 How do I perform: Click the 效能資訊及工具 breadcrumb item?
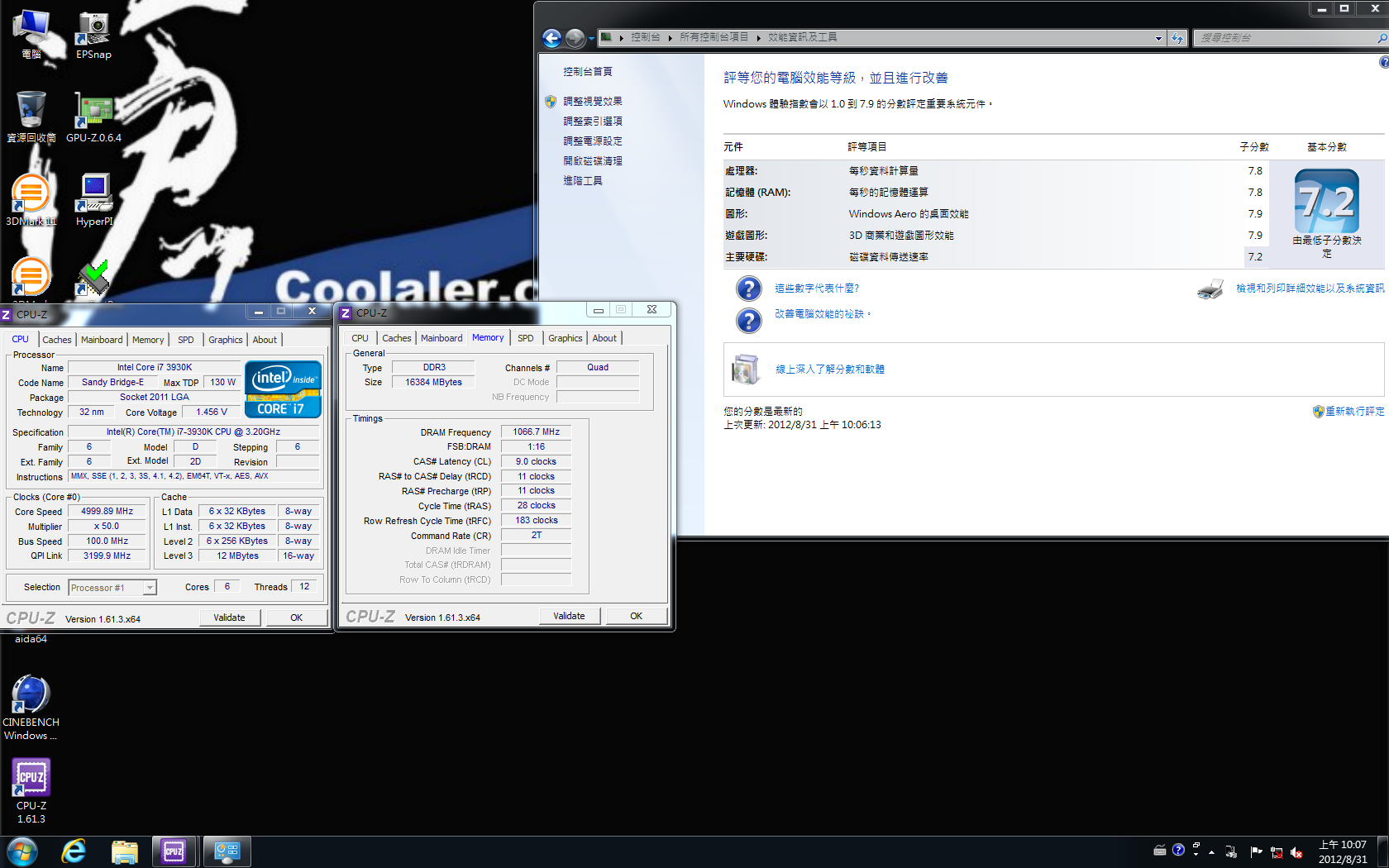(802, 38)
